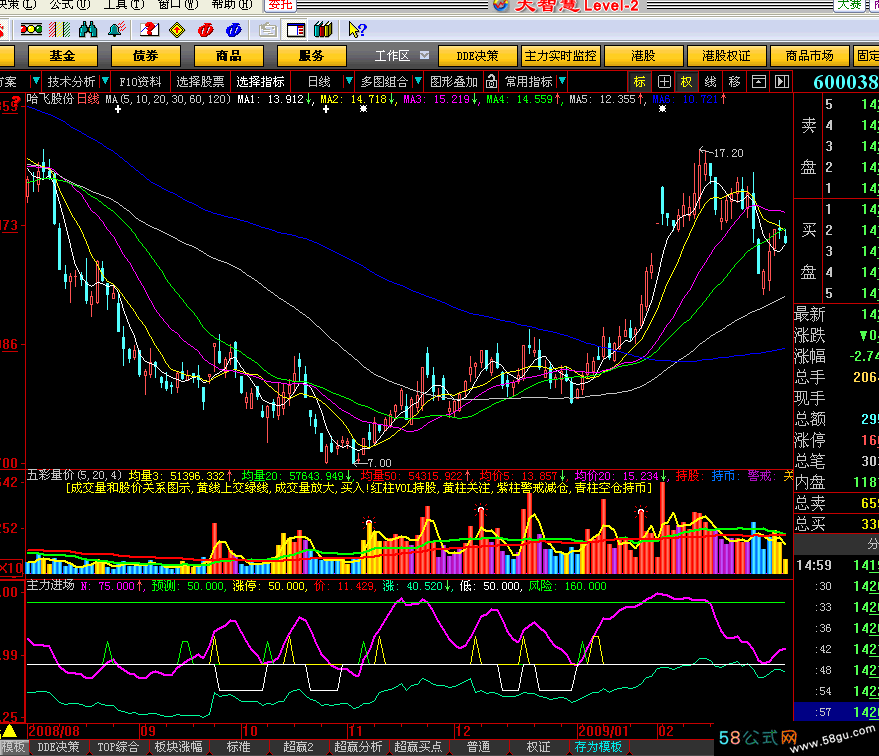This screenshot has height=756, width=879.
Task: Click the grayed clipboard toolbar icon
Action: 267,29
